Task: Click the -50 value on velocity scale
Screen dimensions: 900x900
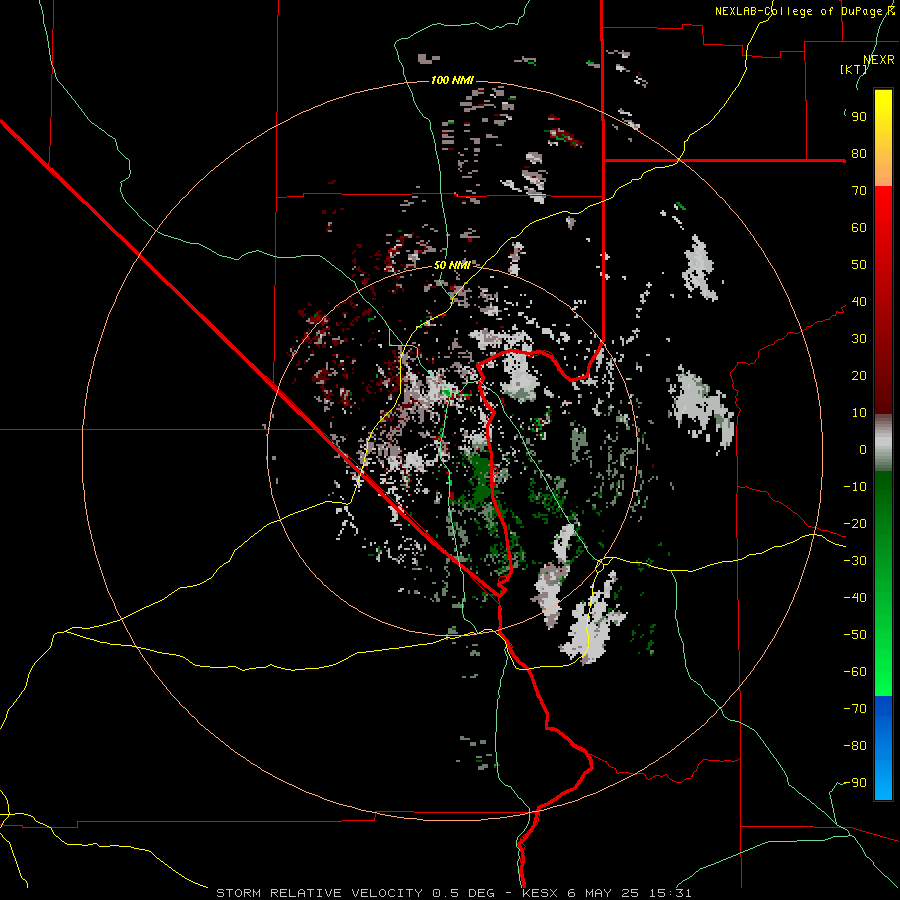Action: [x=855, y=635]
